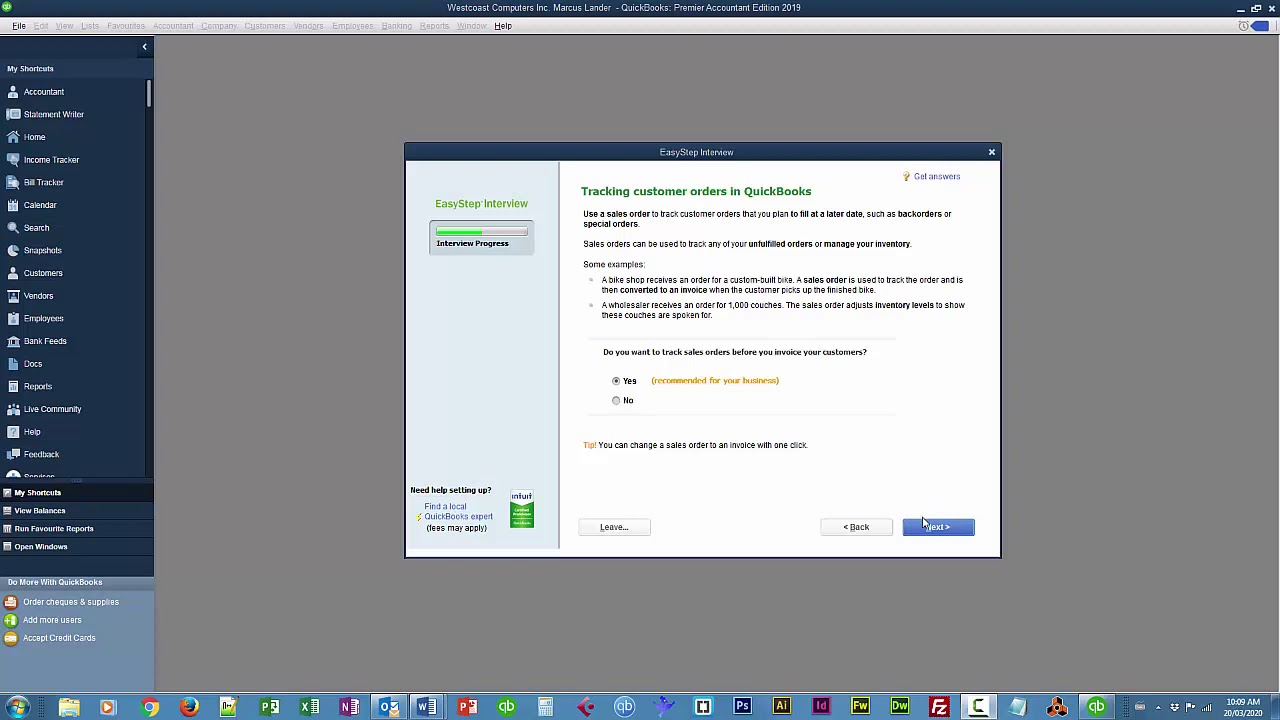Open Docs icon in sidebar
Image resolution: width=1280 pixels, height=720 pixels.
point(12,364)
